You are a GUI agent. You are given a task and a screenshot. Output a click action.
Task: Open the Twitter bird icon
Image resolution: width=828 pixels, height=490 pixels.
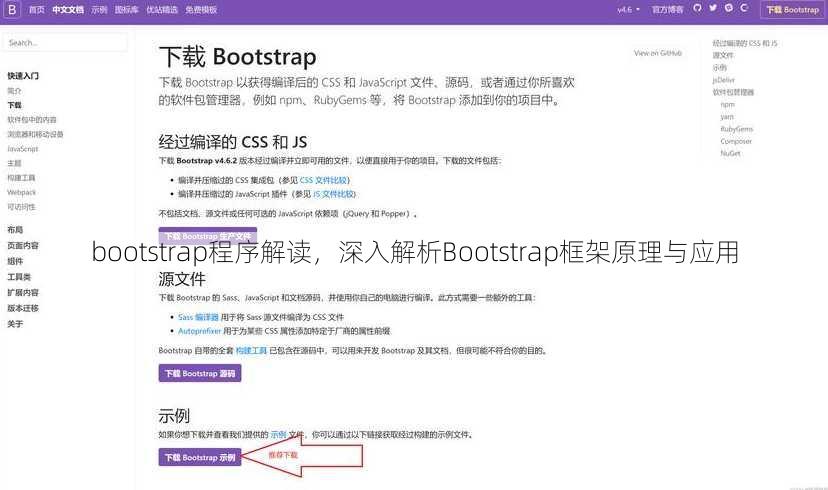(713, 8)
